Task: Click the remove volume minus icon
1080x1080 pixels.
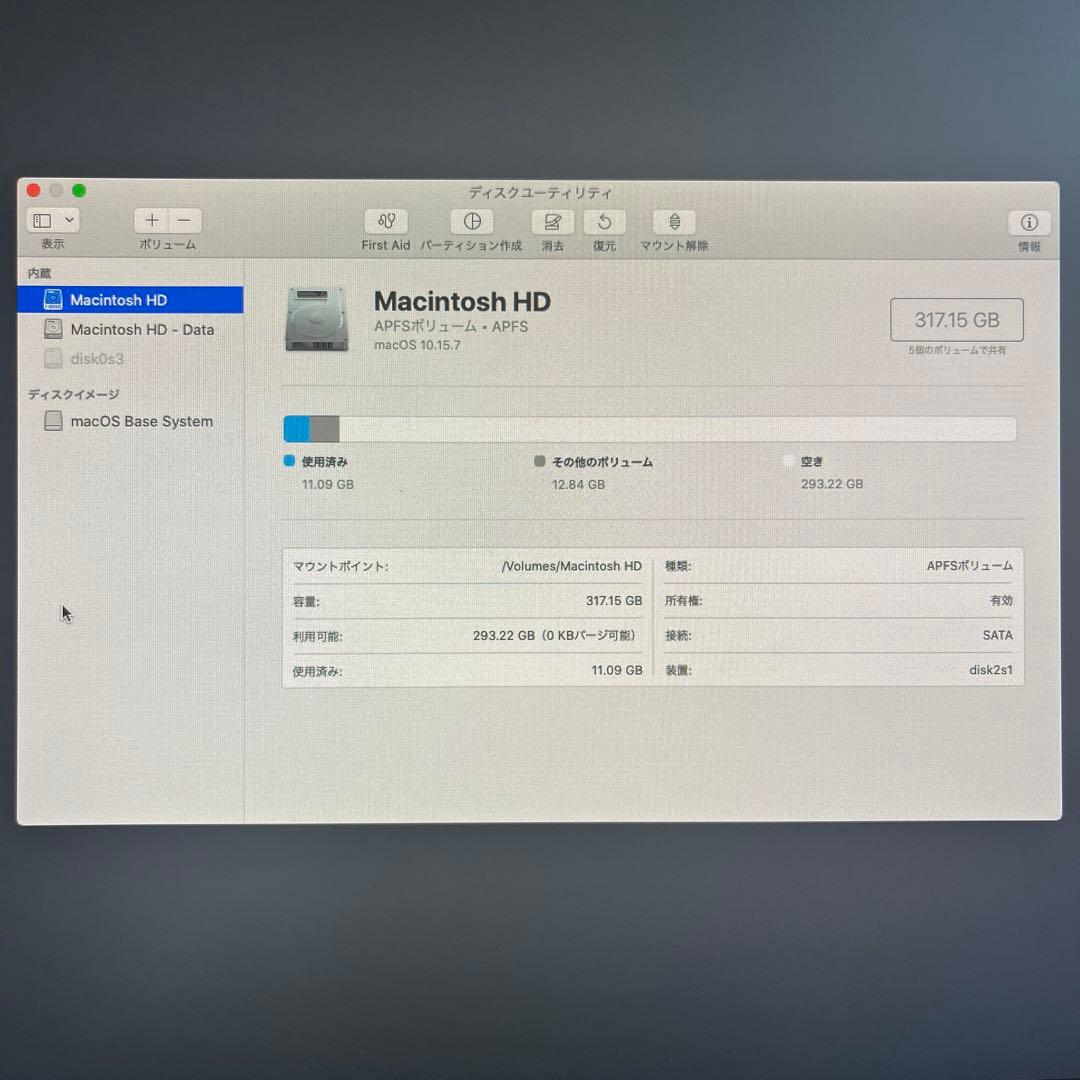Action: tap(185, 220)
